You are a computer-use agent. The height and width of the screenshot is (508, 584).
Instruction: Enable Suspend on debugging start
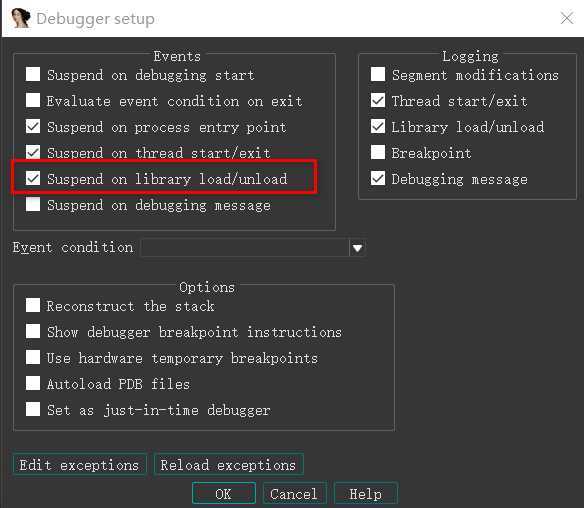tap(33, 74)
